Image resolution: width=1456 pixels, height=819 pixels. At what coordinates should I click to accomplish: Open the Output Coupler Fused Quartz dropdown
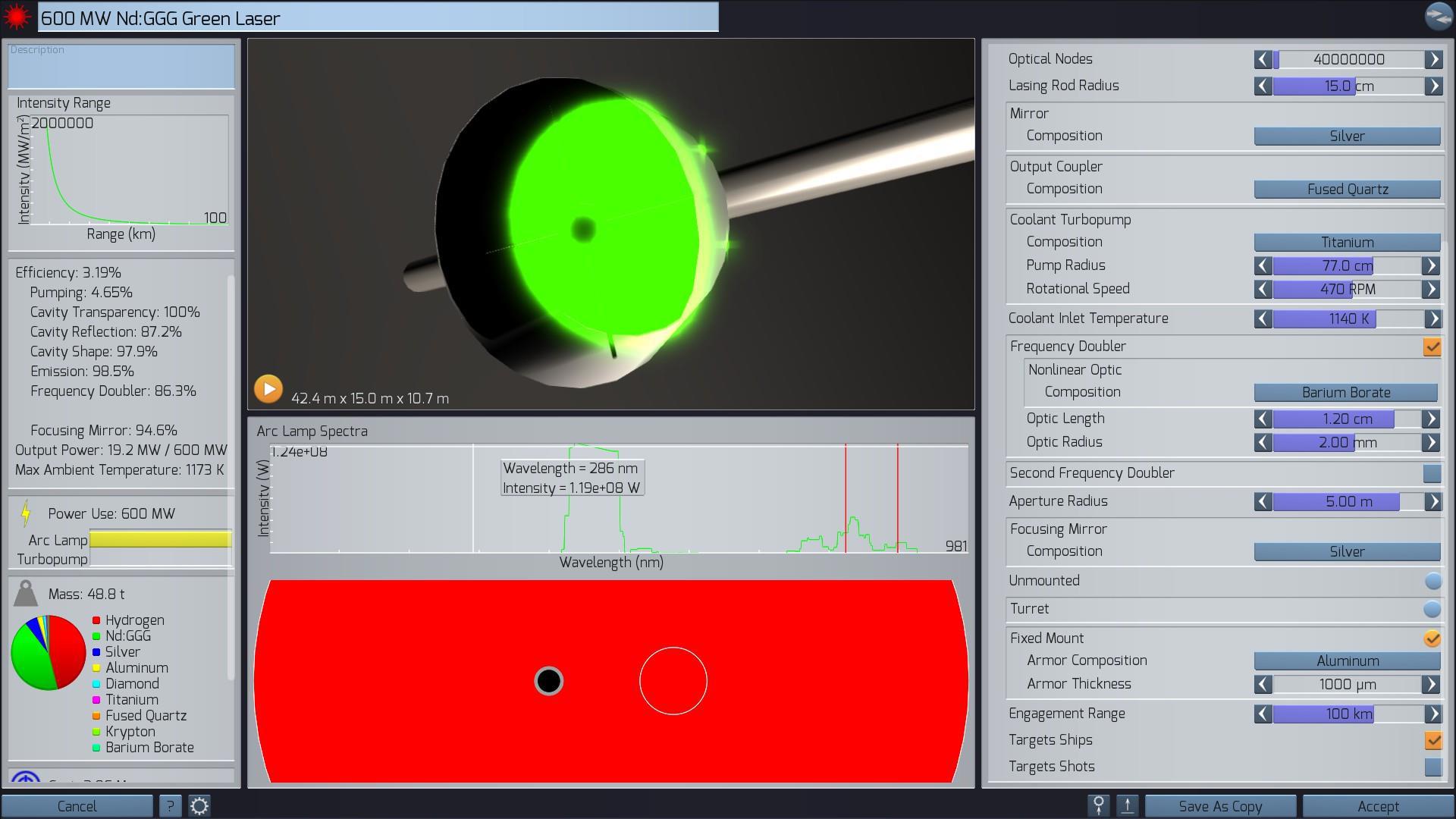pos(1347,190)
